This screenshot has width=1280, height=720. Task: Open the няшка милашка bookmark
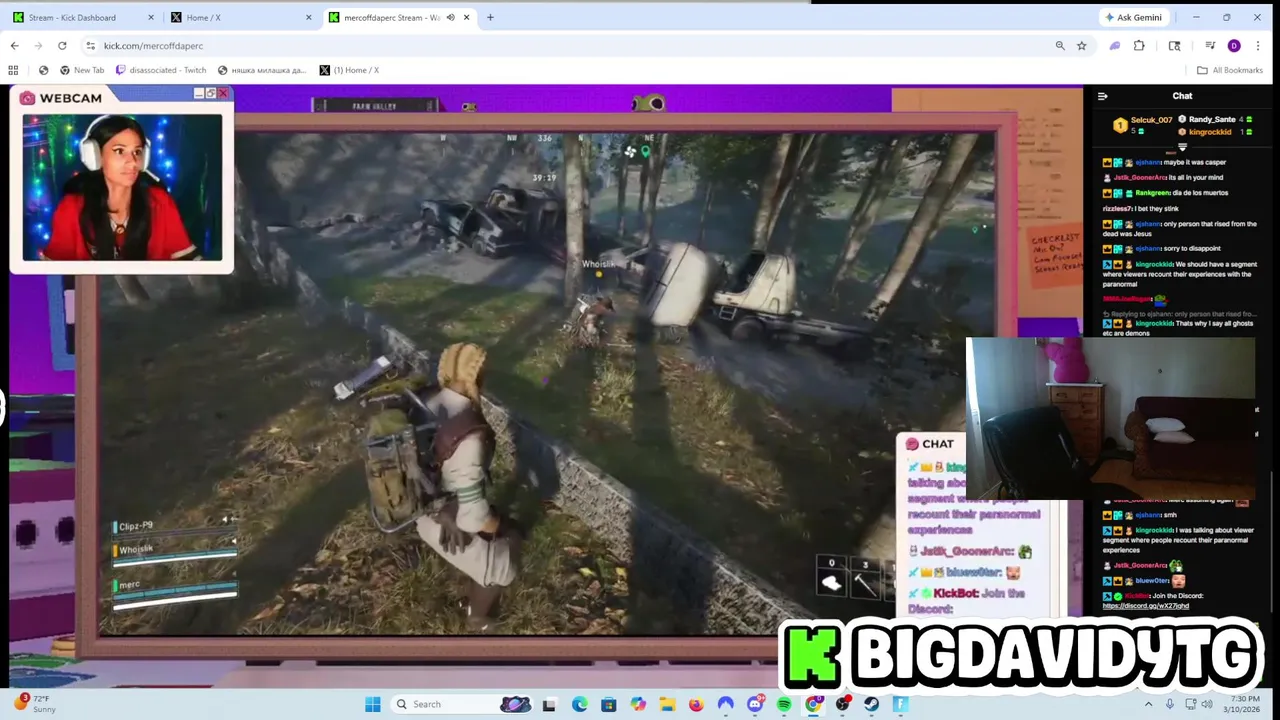tap(262, 70)
